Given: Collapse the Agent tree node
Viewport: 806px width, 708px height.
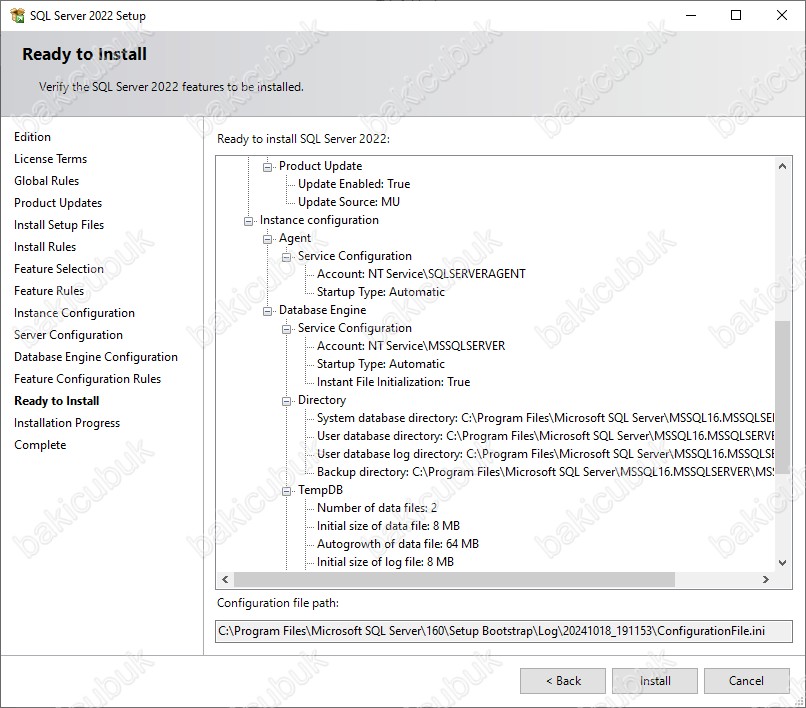Looking at the screenshot, I should 267,239.
